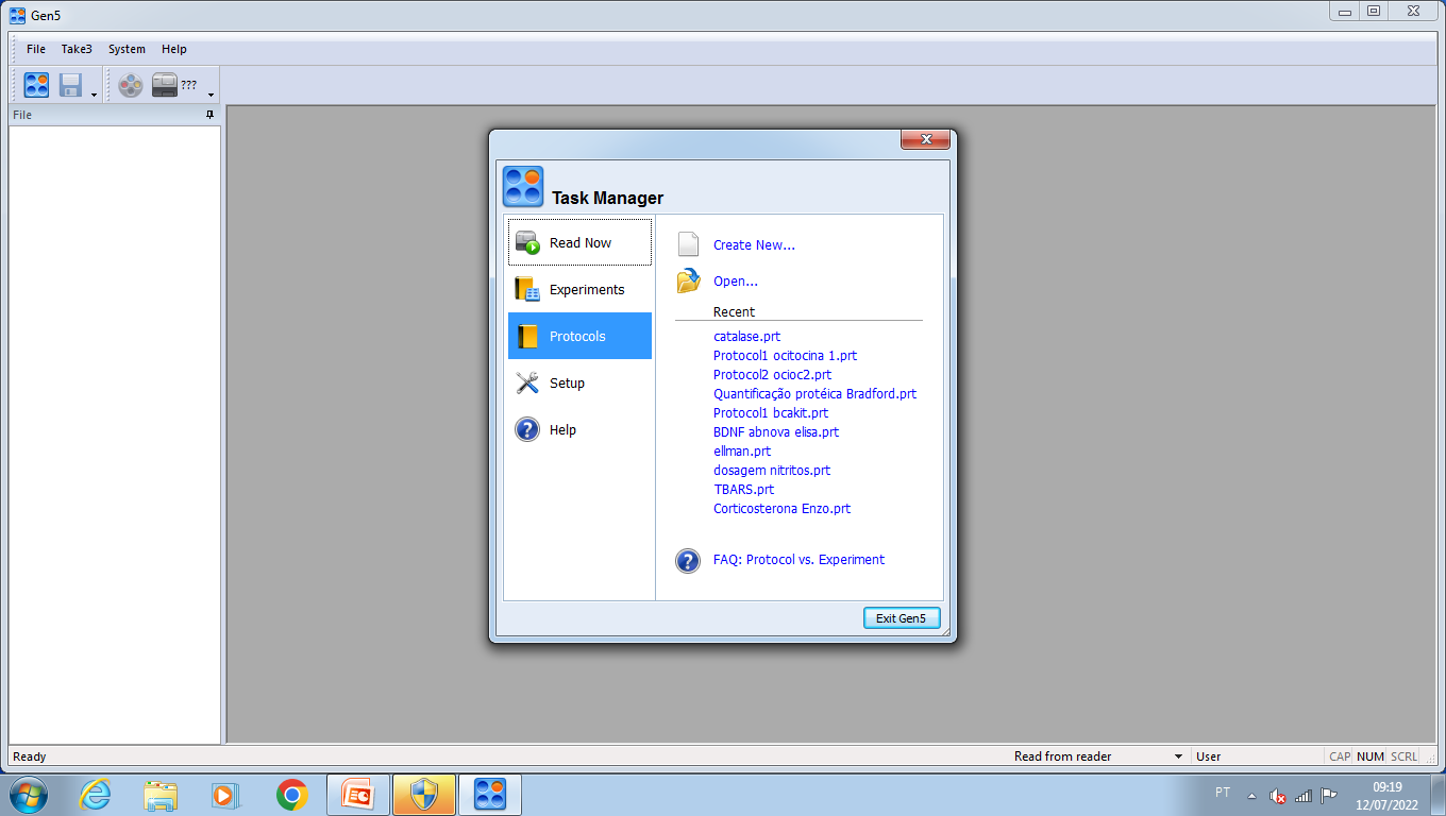Click the security shield icon in taskbar
This screenshot has width=1446, height=816.
tap(424, 795)
